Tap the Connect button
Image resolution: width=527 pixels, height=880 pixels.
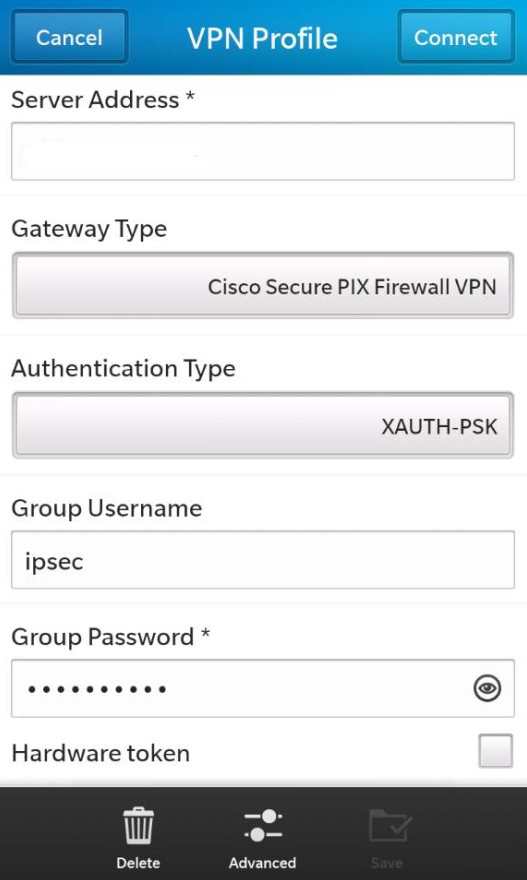[456, 37]
